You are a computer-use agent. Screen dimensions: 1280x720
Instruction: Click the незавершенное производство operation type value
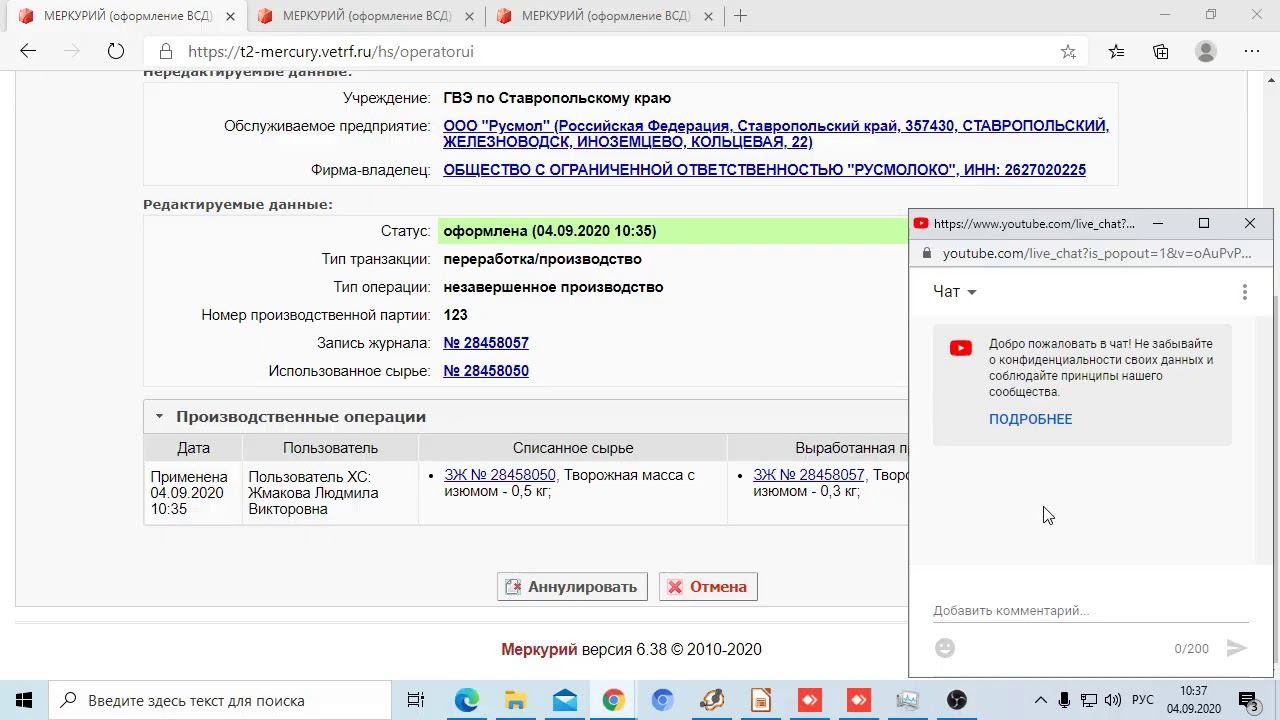[553, 287]
